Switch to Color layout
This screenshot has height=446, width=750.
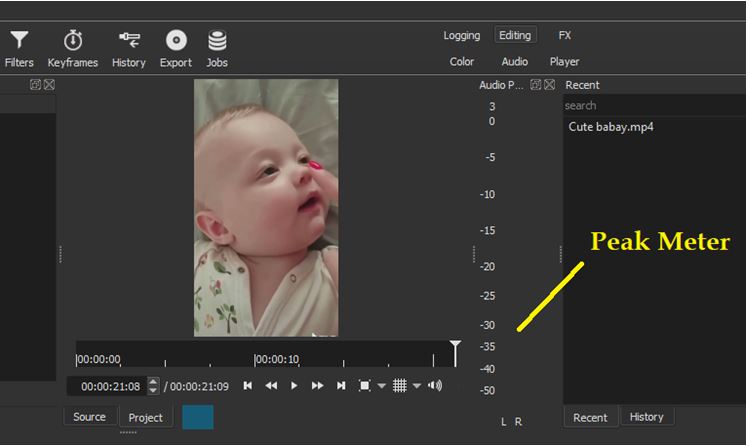[462, 62]
